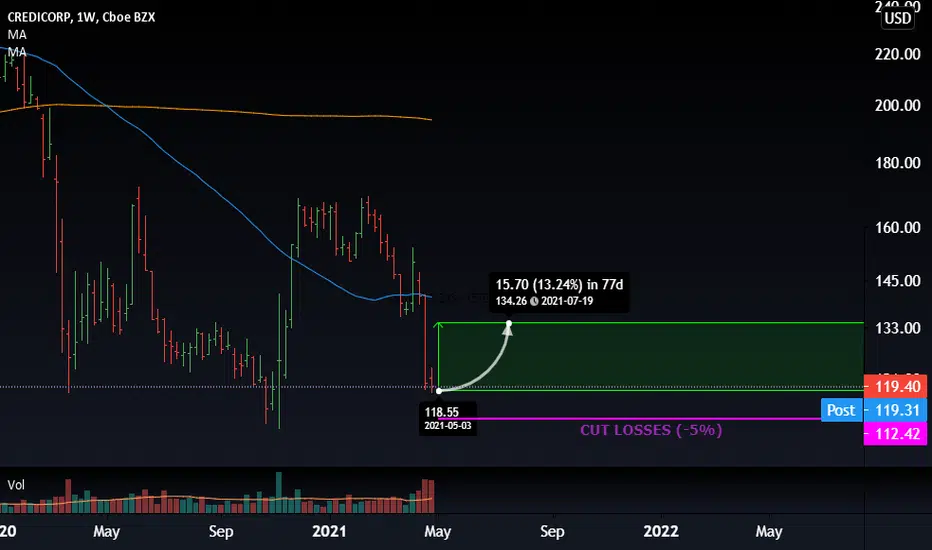Click the blue 119.31 post-market price label
Screen dimensions: 932x550
895,410
